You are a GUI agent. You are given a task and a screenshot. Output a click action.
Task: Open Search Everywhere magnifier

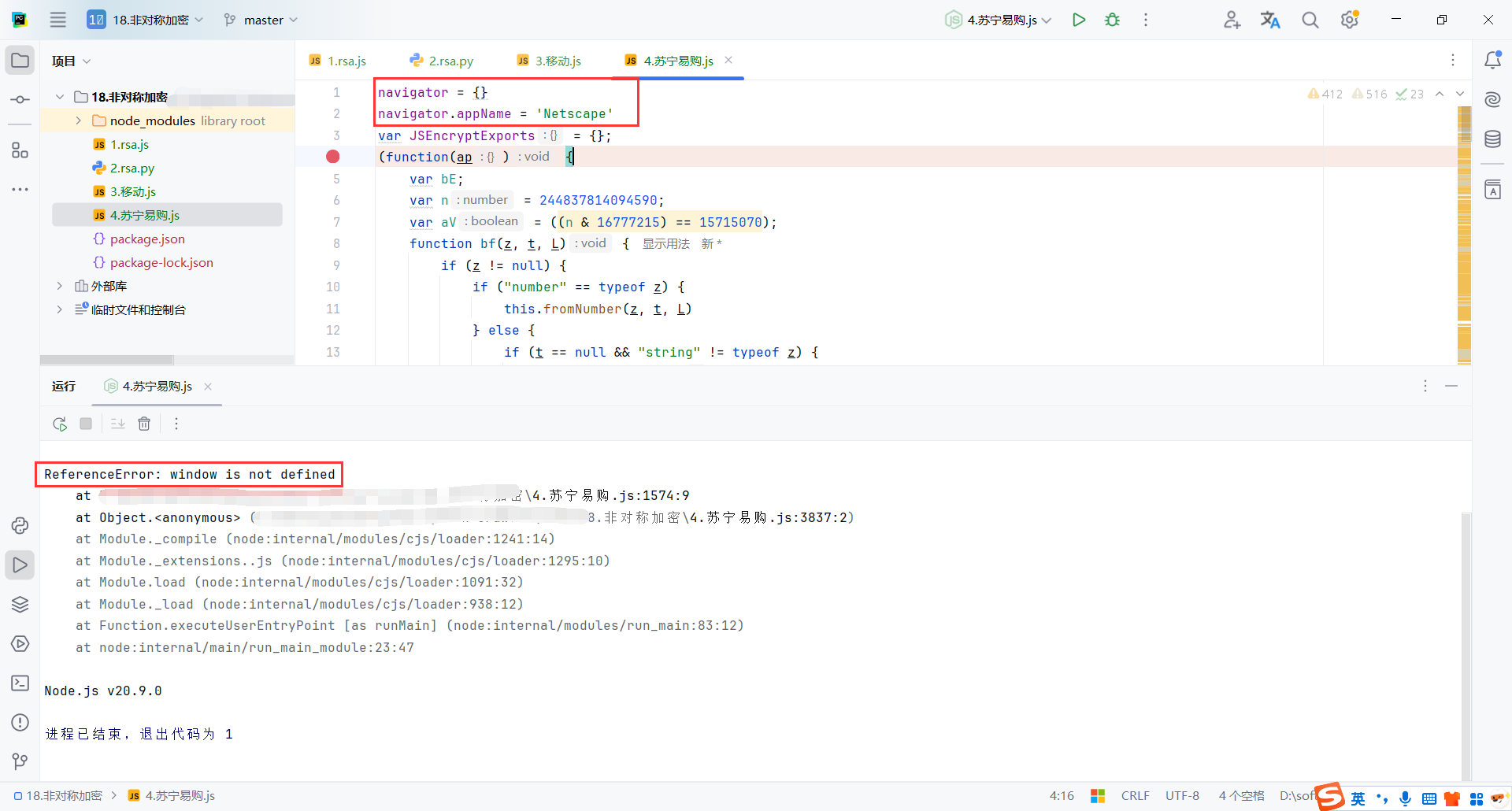(1310, 20)
